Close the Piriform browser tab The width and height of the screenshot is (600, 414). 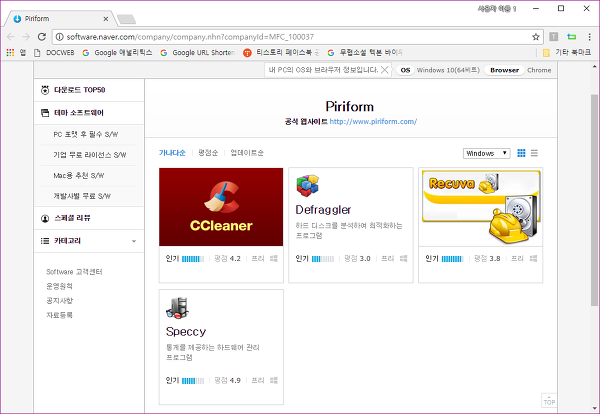[x=106, y=19]
